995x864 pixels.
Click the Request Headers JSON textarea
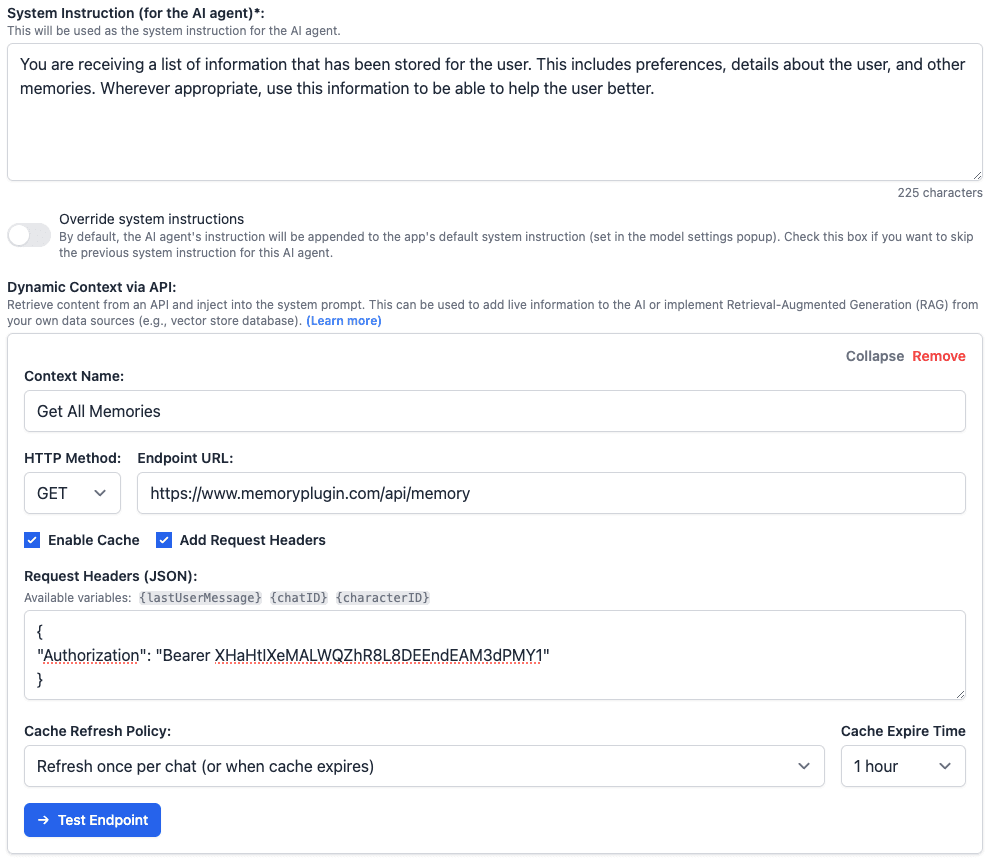495,655
